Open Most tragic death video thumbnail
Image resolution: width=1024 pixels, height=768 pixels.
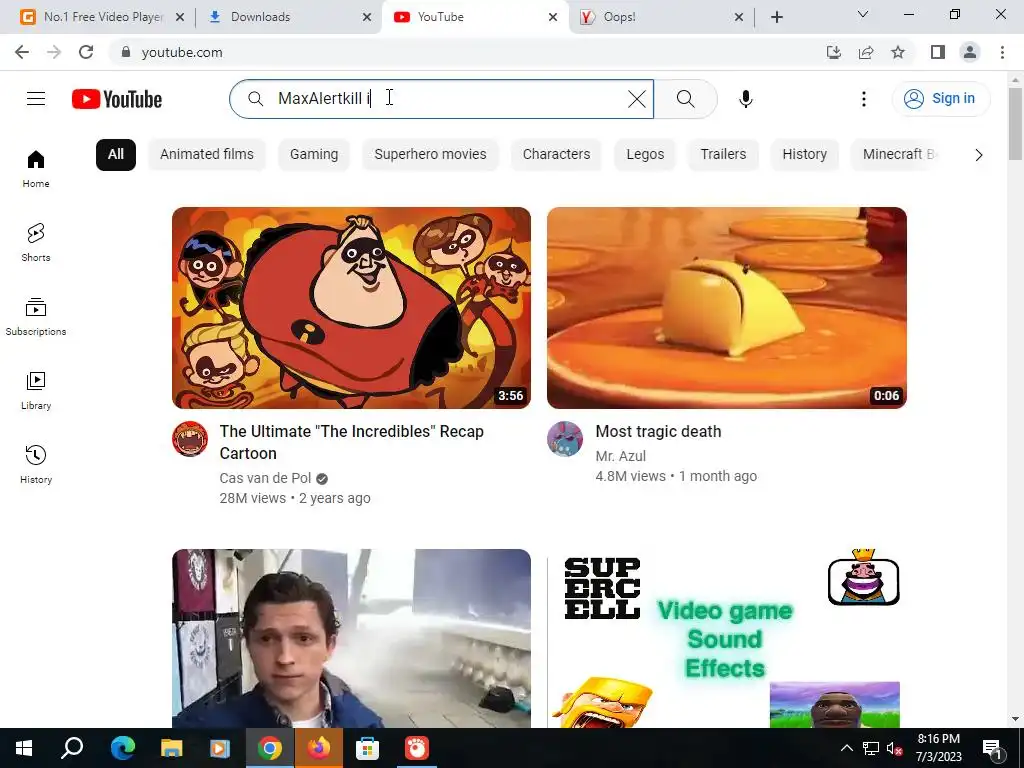pos(726,308)
